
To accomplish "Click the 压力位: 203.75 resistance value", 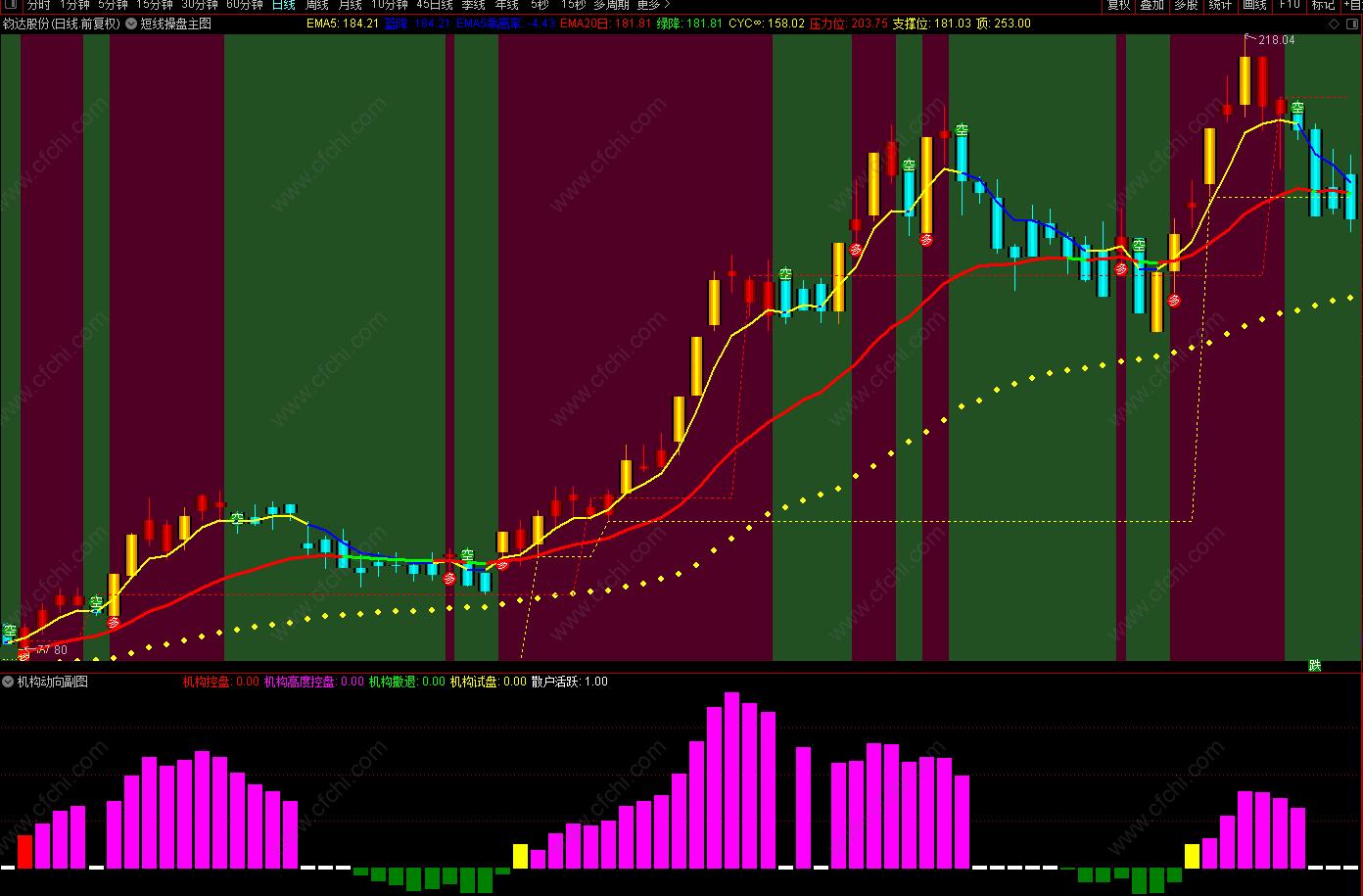I will [x=849, y=24].
